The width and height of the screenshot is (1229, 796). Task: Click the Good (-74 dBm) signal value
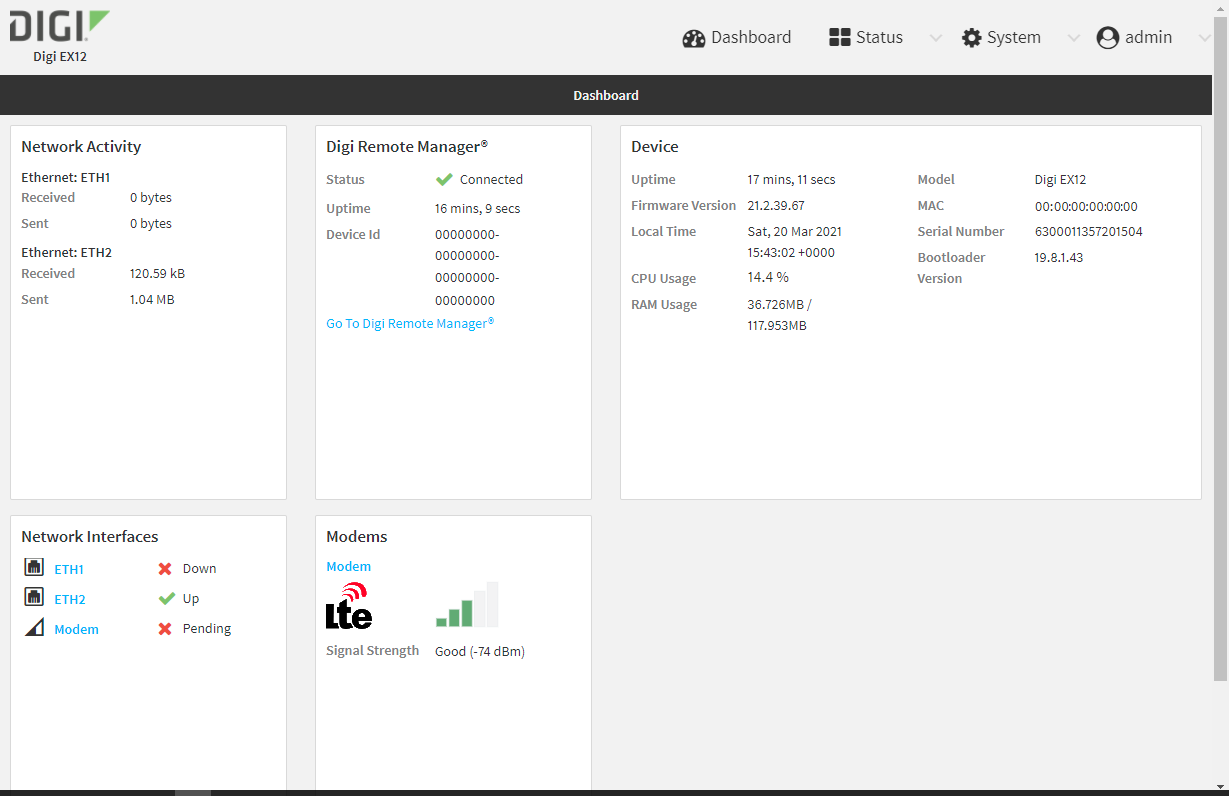480,651
